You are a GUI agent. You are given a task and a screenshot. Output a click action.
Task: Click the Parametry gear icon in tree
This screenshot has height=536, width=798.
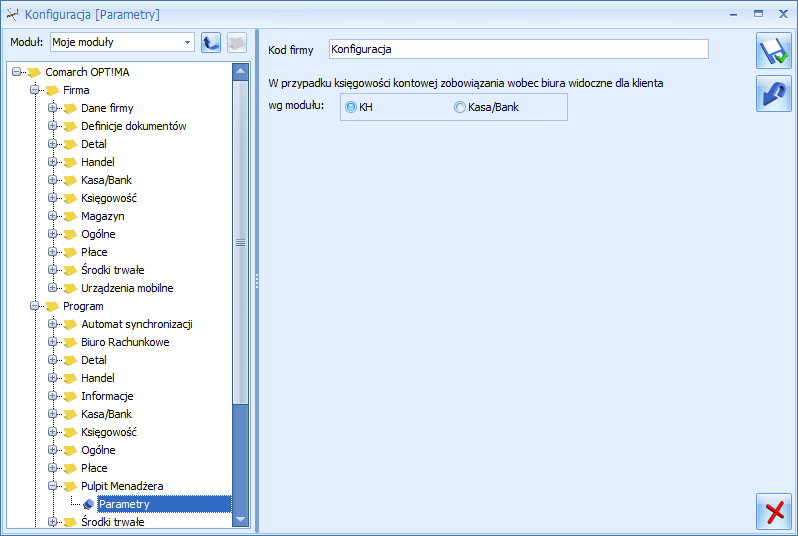pos(88,504)
